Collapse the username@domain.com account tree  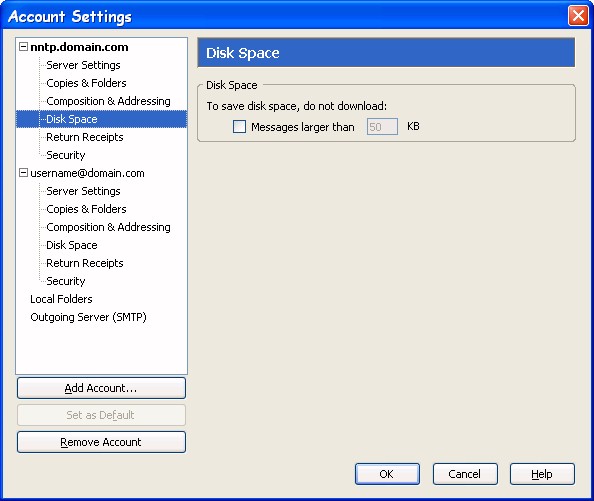(x=23, y=173)
